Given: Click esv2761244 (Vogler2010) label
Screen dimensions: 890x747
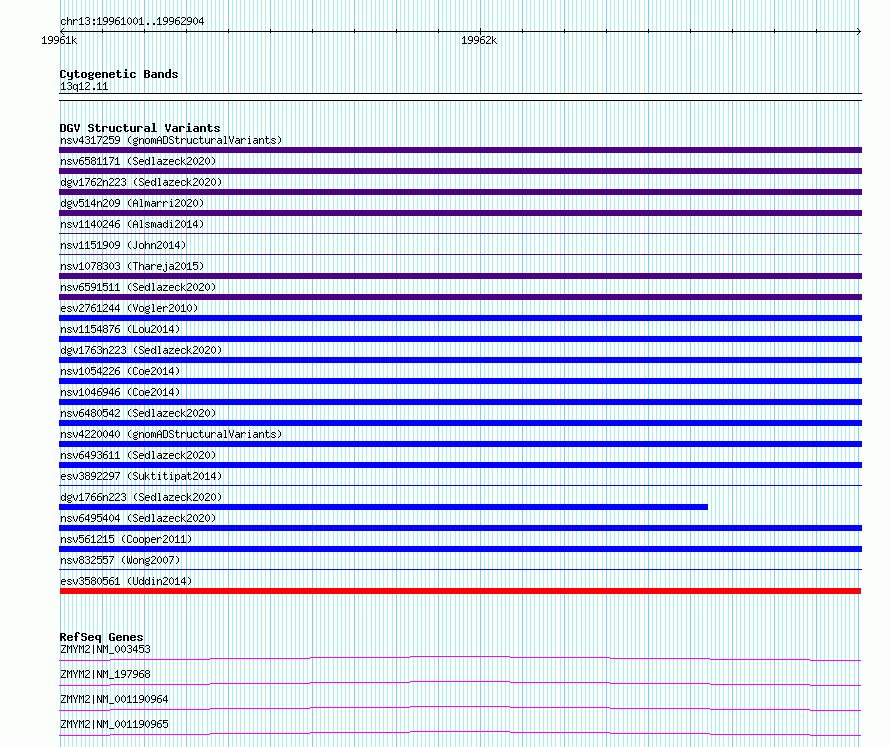Looking at the screenshot, I should (129, 308).
